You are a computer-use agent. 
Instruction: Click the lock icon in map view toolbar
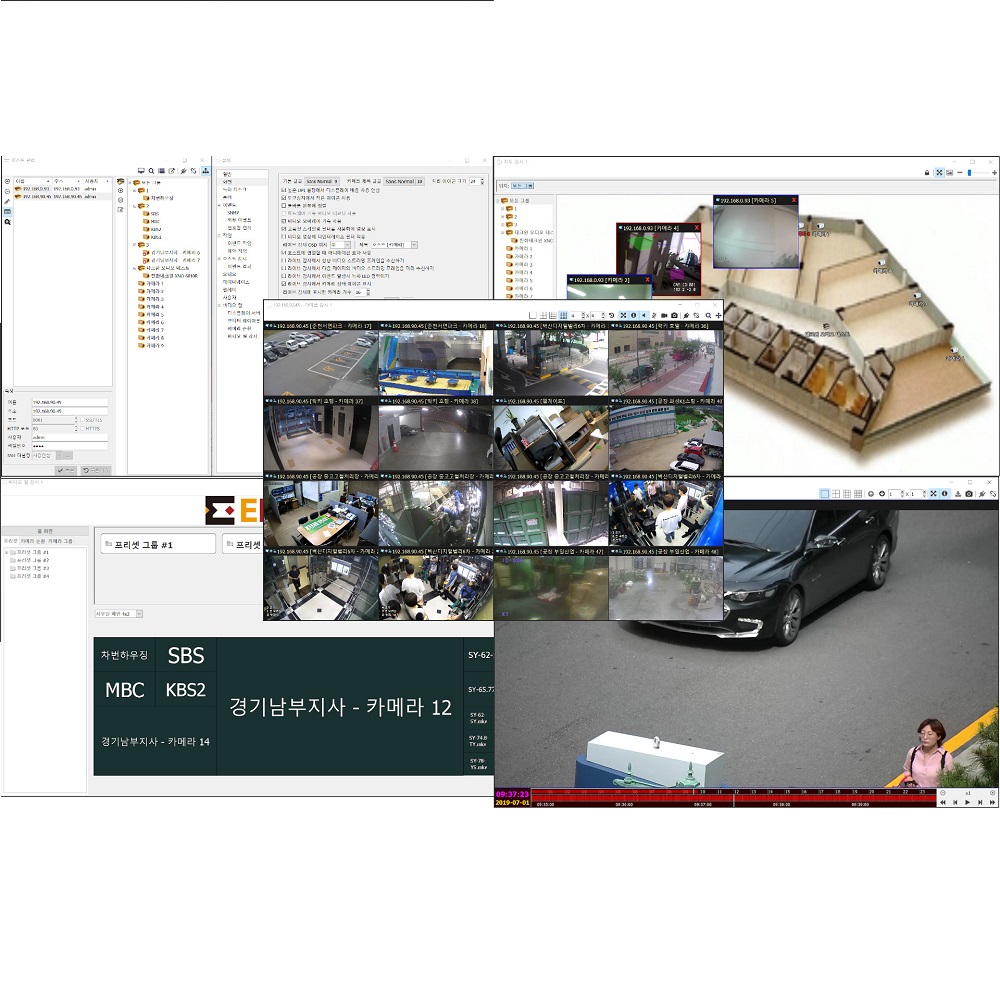[927, 173]
